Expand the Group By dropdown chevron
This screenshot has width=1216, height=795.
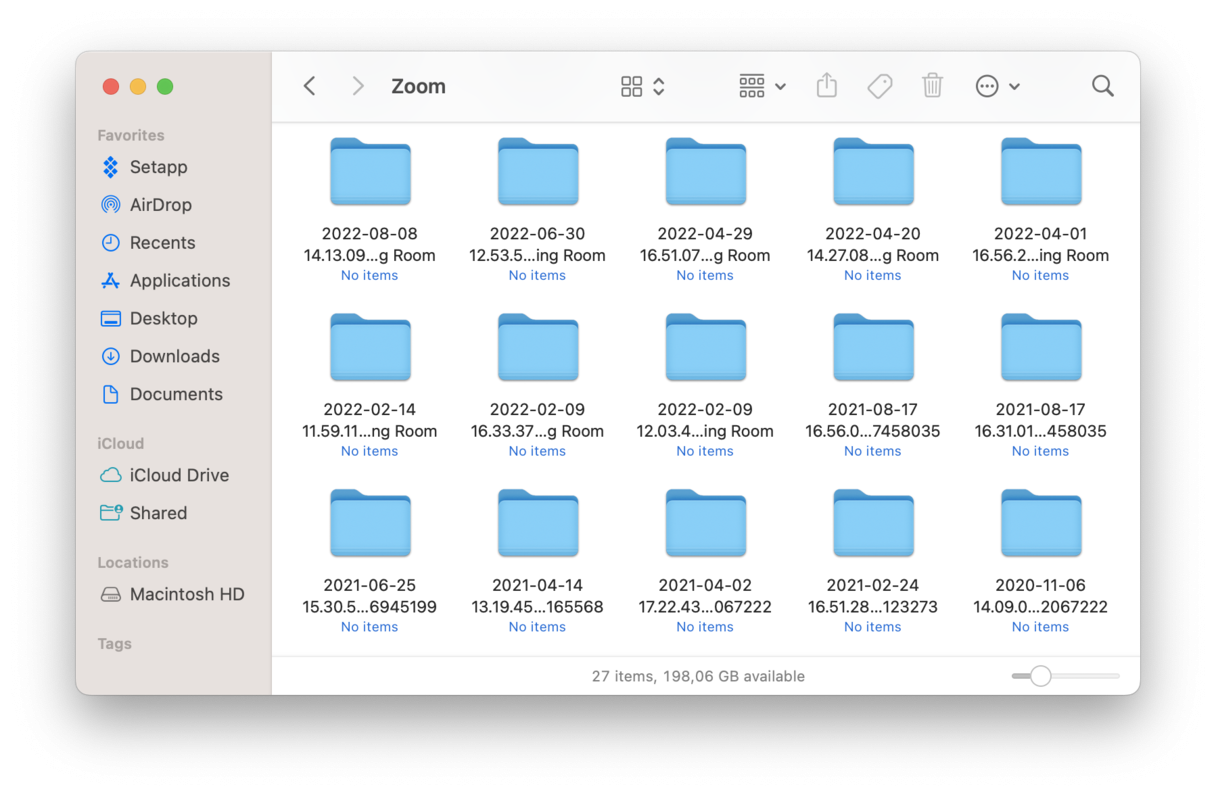(780, 87)
